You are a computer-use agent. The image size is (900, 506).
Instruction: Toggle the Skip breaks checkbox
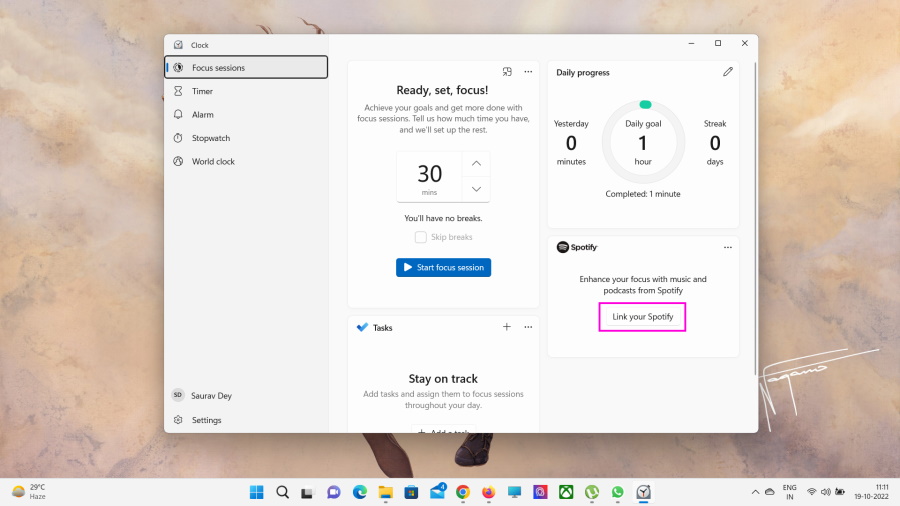(421, 237)
